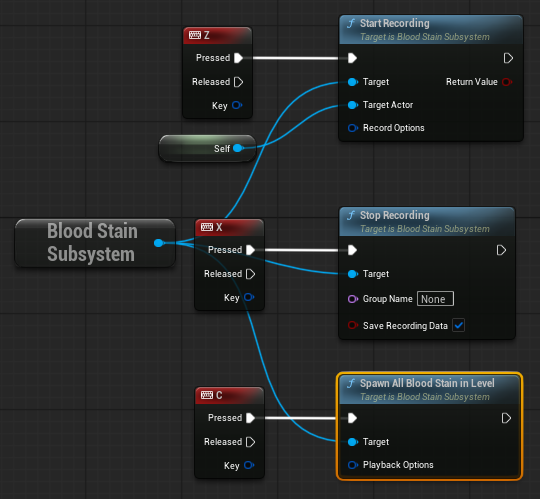540x499 pixels.
Task: Click the Return Value label text
Action: 471,82
